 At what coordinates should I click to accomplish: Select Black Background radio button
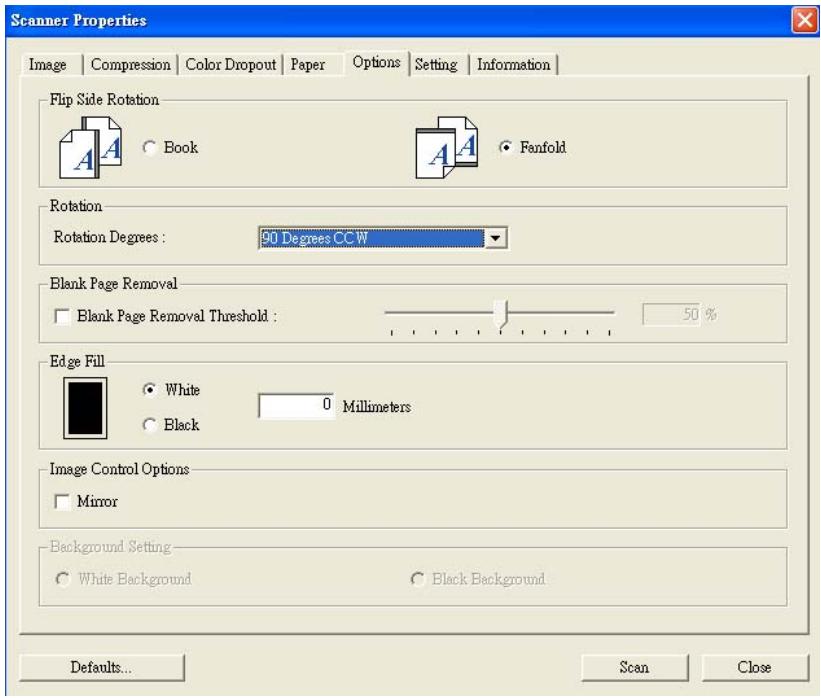tap(417, 579)
